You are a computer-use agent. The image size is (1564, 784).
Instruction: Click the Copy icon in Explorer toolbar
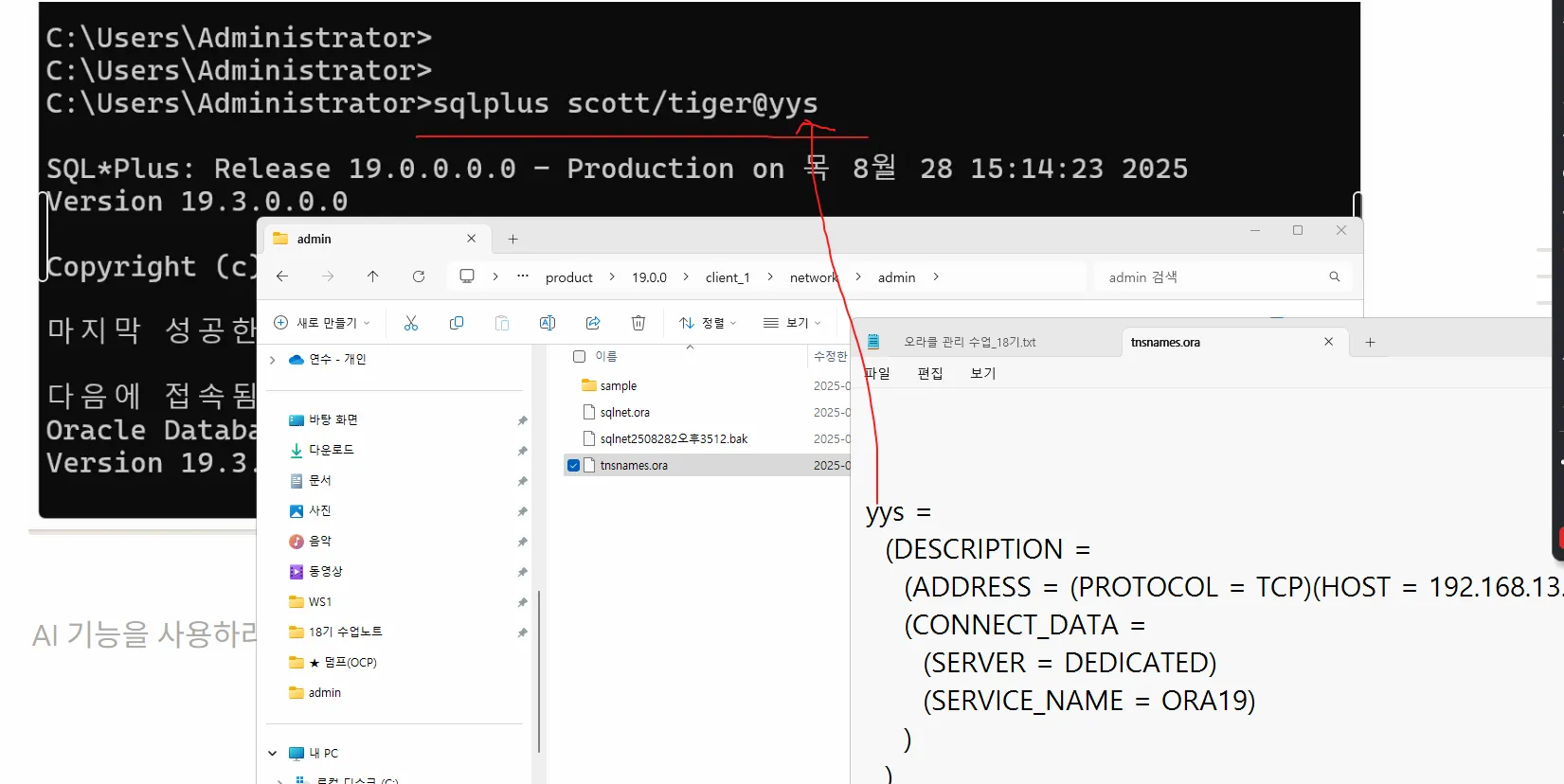click(x=457, y=323)
